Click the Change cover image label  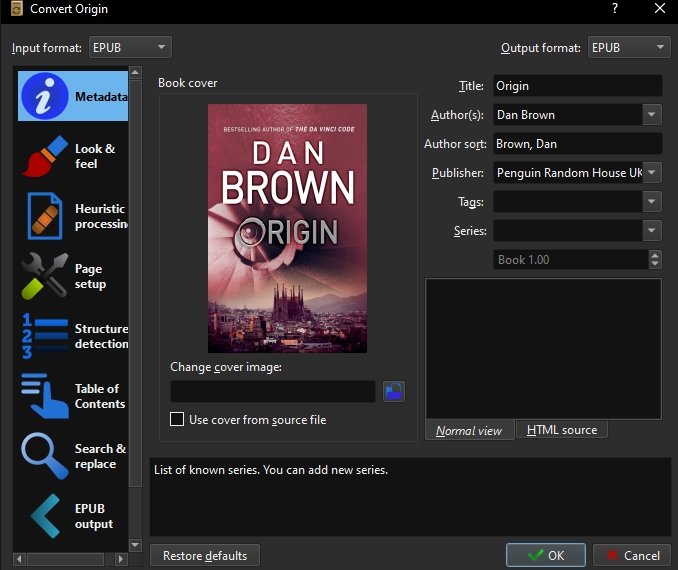[226, 367]
